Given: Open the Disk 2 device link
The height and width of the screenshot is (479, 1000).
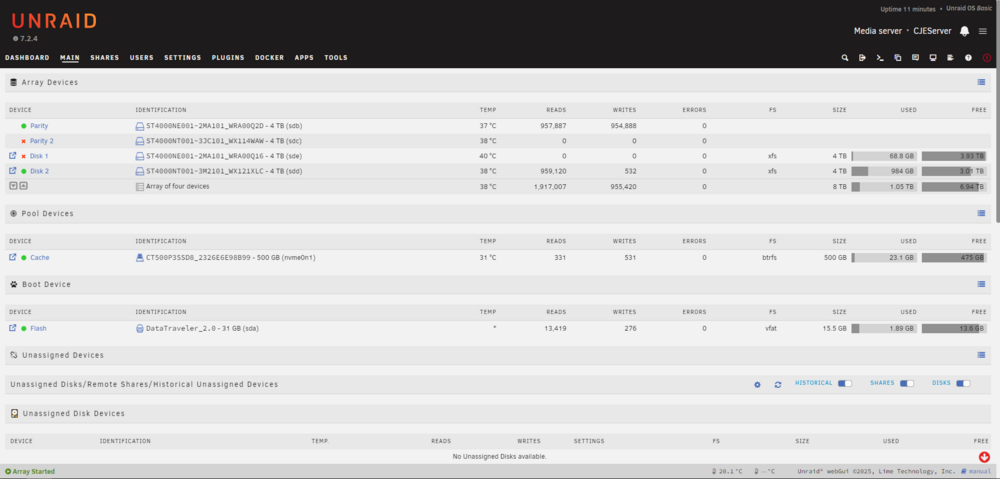Looking at the screenshot, I should click(x=40, y=172).
